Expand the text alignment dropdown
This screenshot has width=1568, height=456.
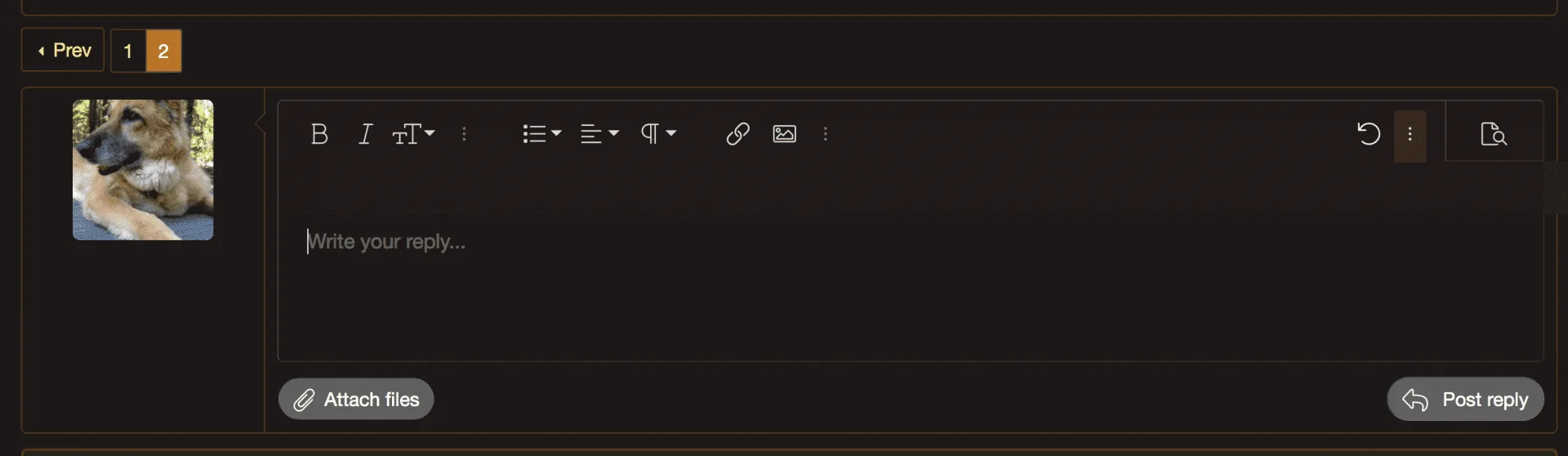click(x=599, y=134)
